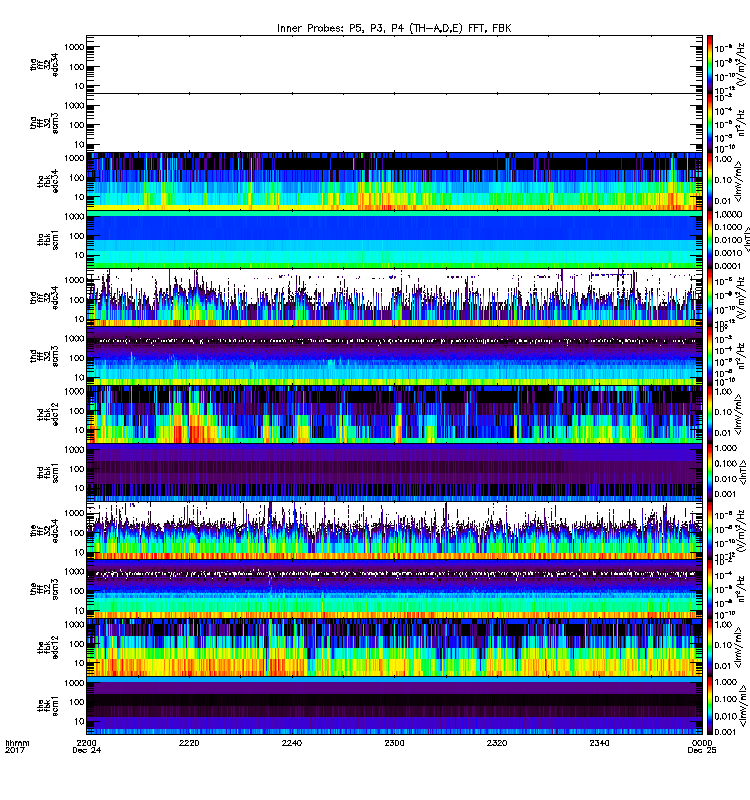Click the color bar beside the fbk edc12 panel
This screenshot has width=750, height=800.
point(710,647)
